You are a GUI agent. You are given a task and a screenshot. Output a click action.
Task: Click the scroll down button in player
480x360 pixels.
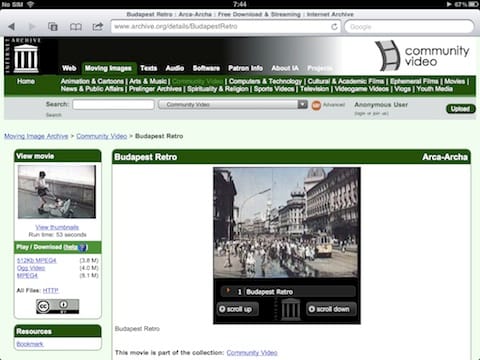331,309
